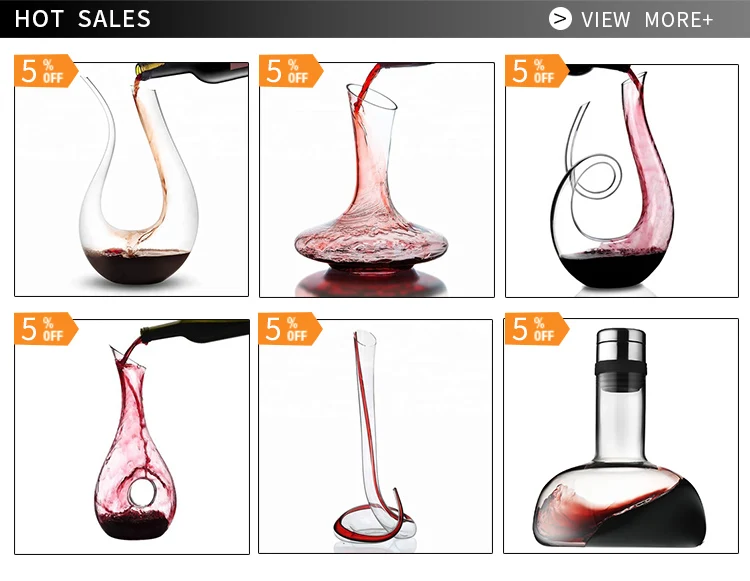750x581 pixels.
Task: Open the spiral-handle snail decanter product
Action: click(x=622, y=180)
